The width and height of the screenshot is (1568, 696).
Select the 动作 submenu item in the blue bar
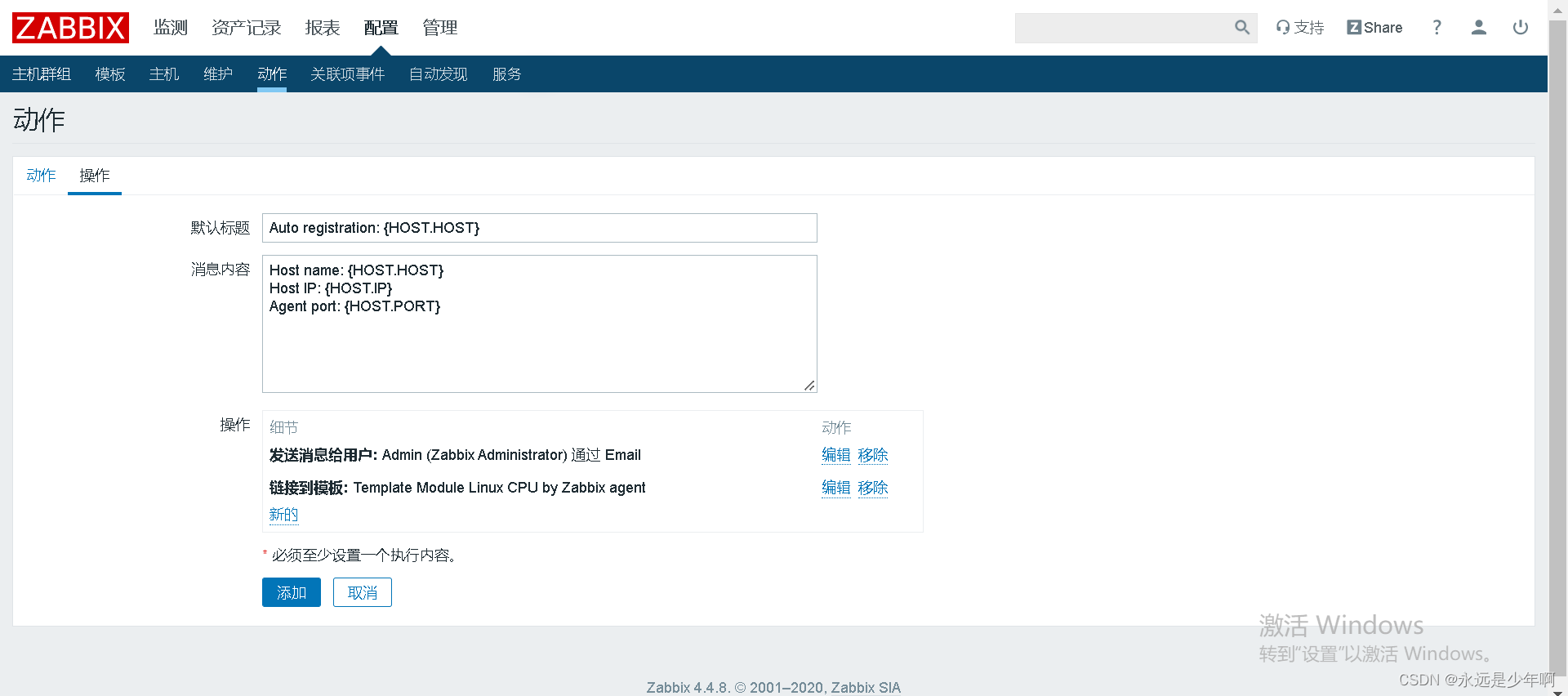[272, 74]
